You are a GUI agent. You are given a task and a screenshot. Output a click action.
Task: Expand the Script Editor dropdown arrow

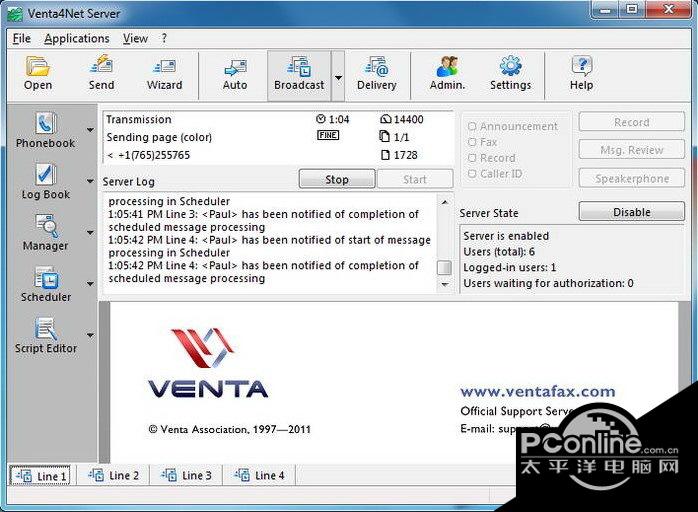[x=90, y=335]
